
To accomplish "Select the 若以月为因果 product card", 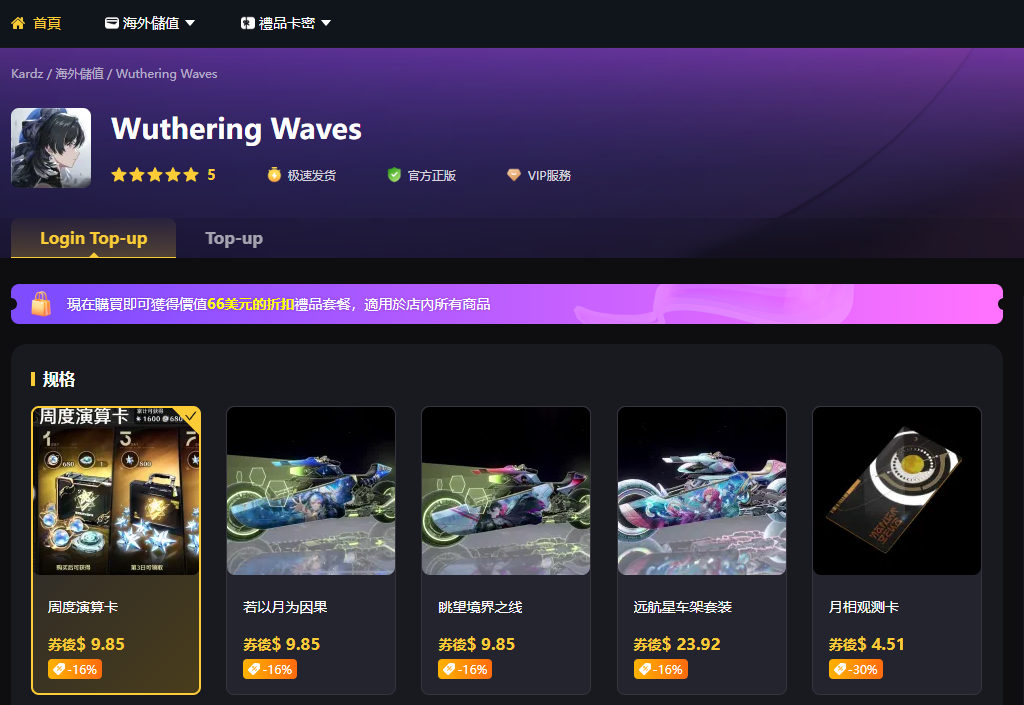I will (x=311, y=550).
